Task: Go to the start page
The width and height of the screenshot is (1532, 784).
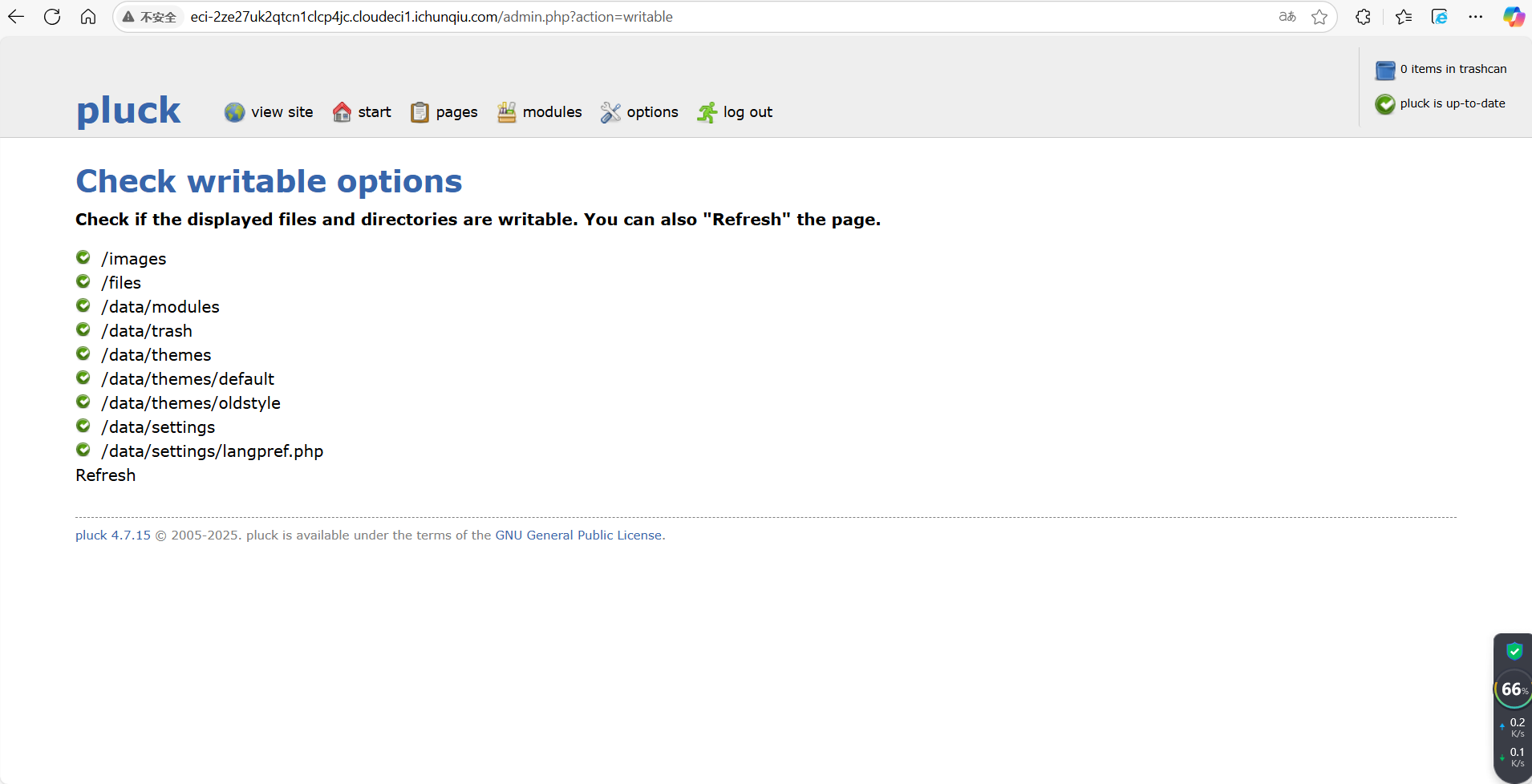Action: pos(375,112)
